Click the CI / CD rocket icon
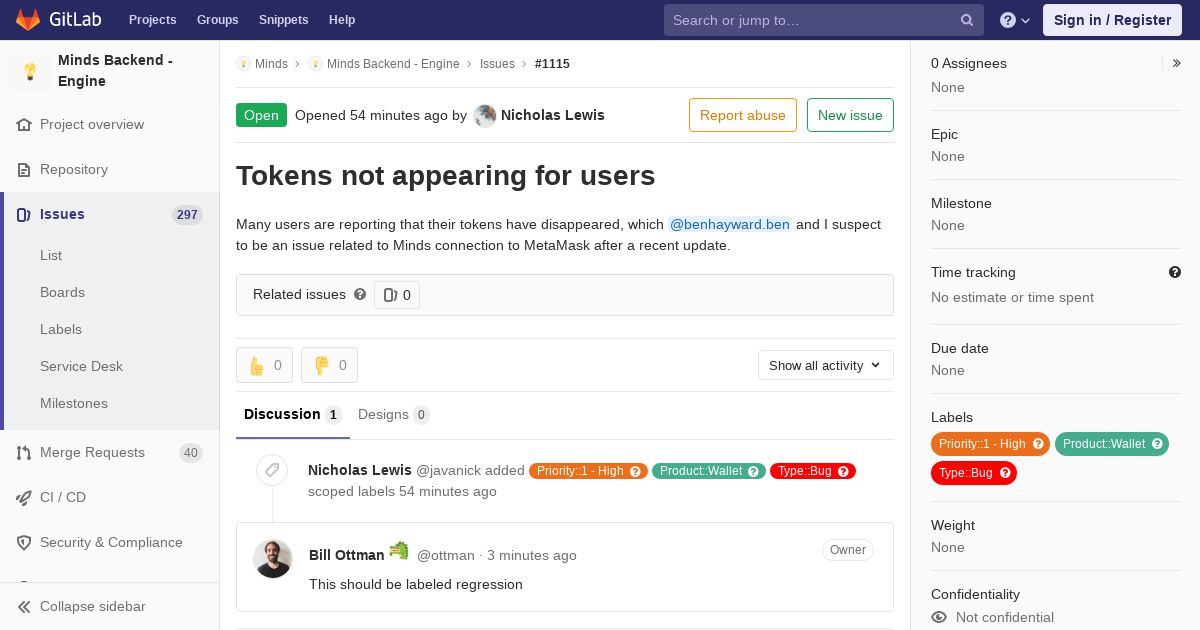This screenshot has width=1200, height=630. [24, 498]
